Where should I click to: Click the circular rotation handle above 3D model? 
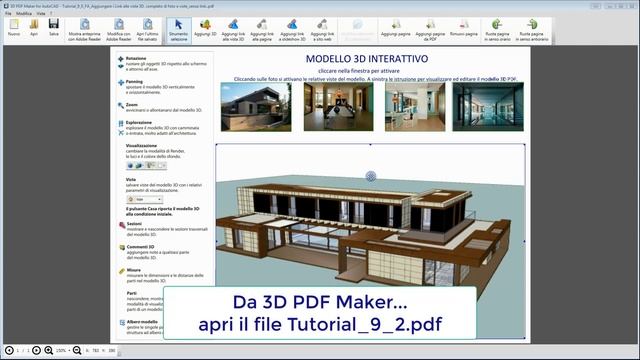coord(371,176)
